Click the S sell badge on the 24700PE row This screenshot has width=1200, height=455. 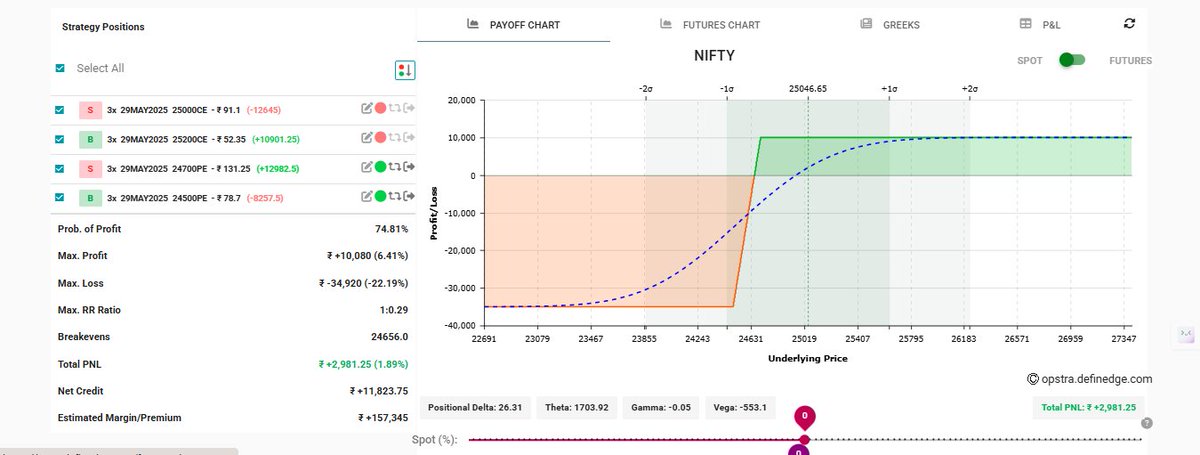coord(90,169)
